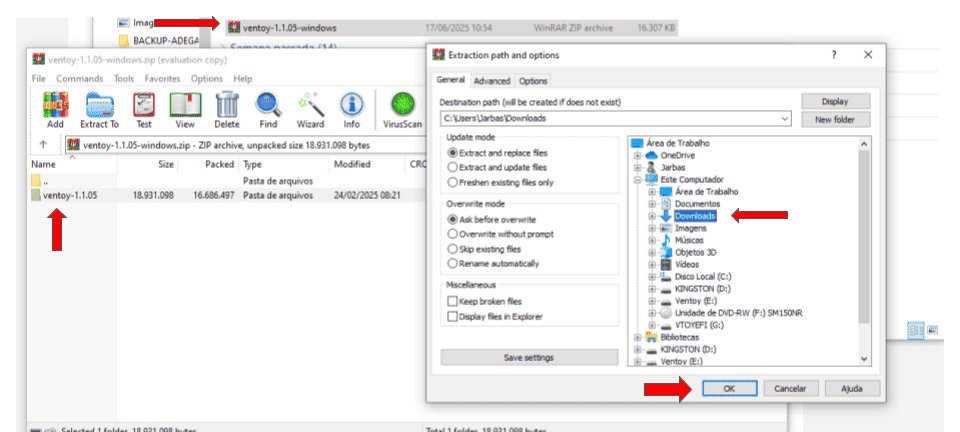
Task: Collapse the Este Computador tree node
Action: click(x=637, y=179)
